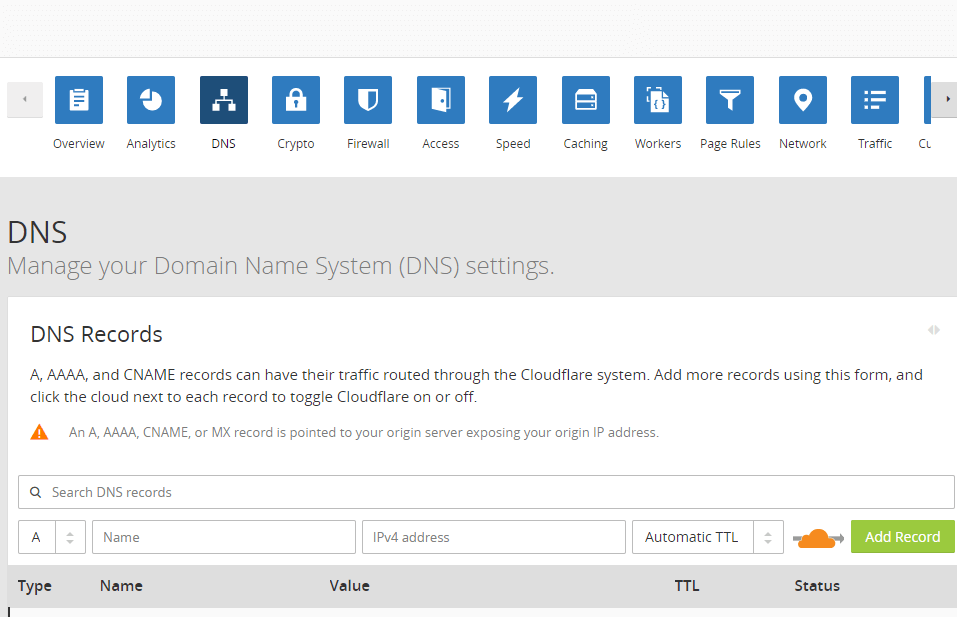957x617 pixels.
Task: Open the Analytics pie chart icon
Action: pos(151,99)
